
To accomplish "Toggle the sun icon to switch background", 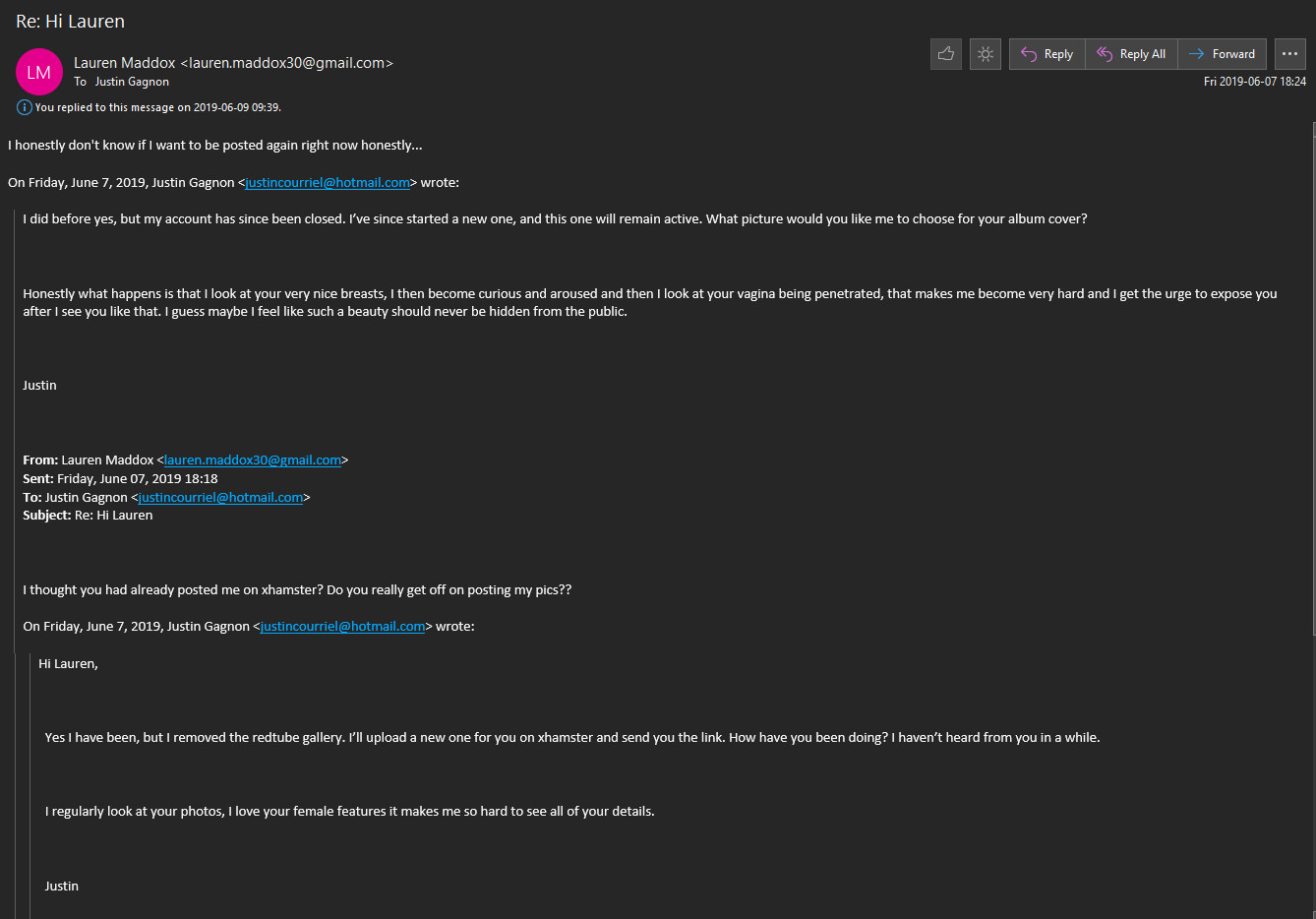I will [985, 54].
